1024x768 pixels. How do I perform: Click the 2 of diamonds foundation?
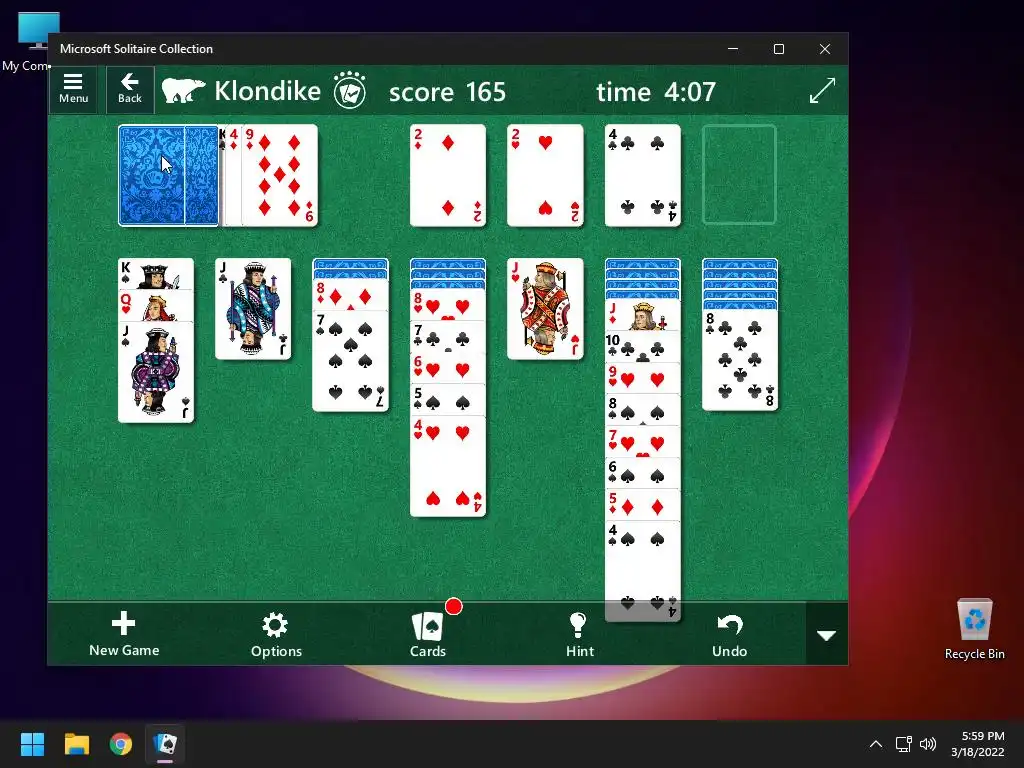point(448,176)
